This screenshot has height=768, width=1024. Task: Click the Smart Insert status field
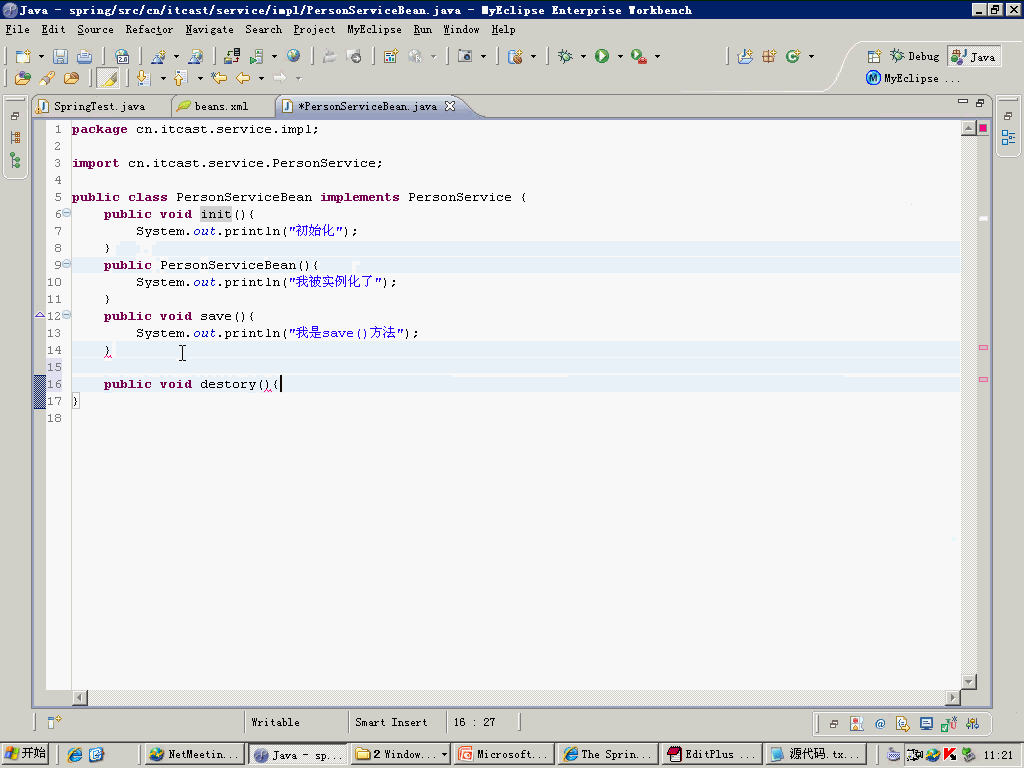[396, 722]
